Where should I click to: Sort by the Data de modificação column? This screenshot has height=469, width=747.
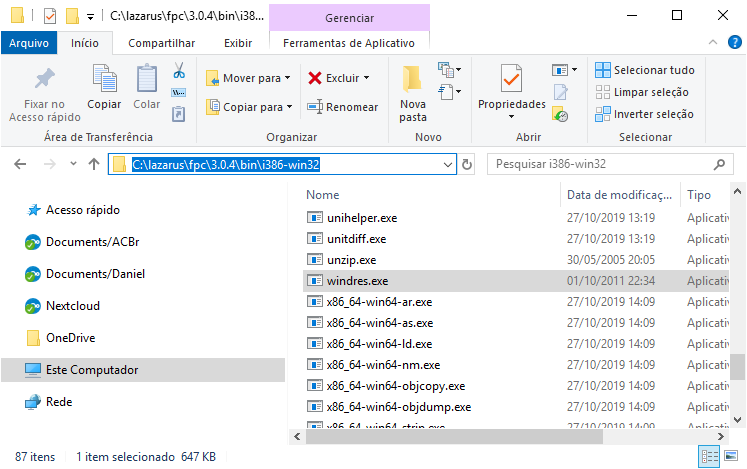[x=621, y=195]
